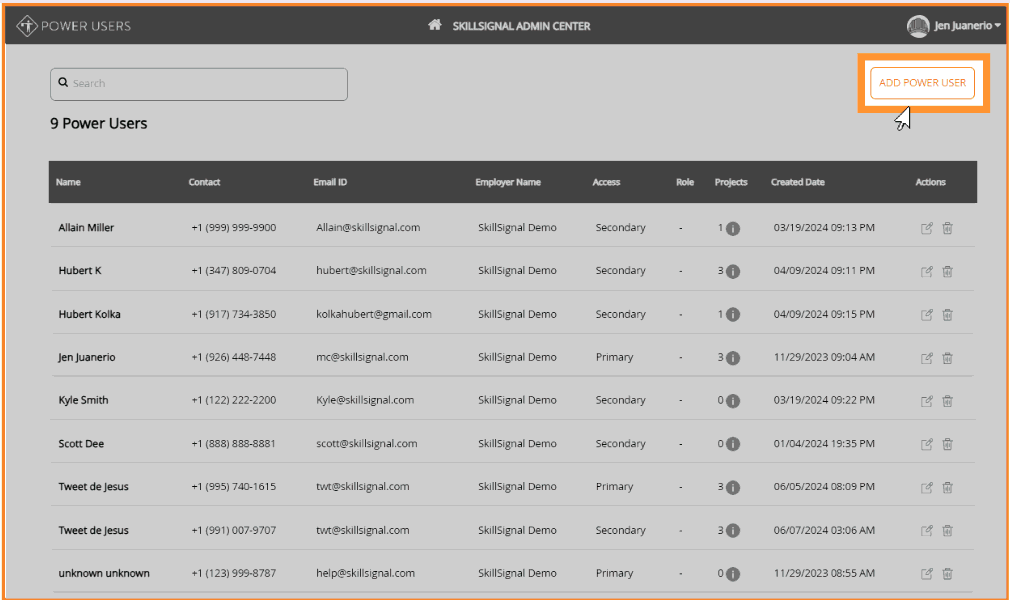Show project info for Scott Dee

coord(732,444)
